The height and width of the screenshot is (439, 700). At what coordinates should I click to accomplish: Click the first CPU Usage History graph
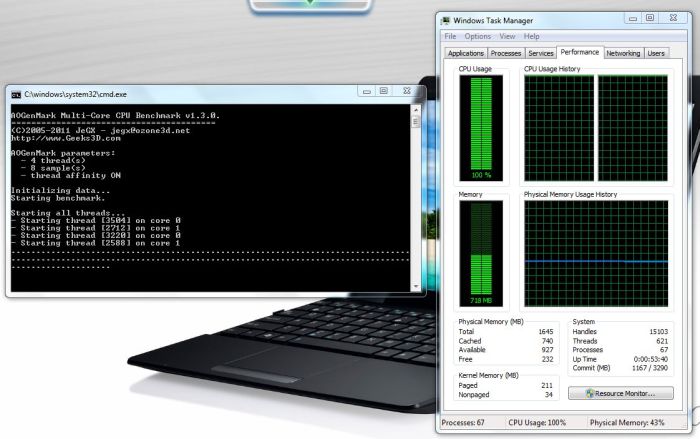(559, 128)
